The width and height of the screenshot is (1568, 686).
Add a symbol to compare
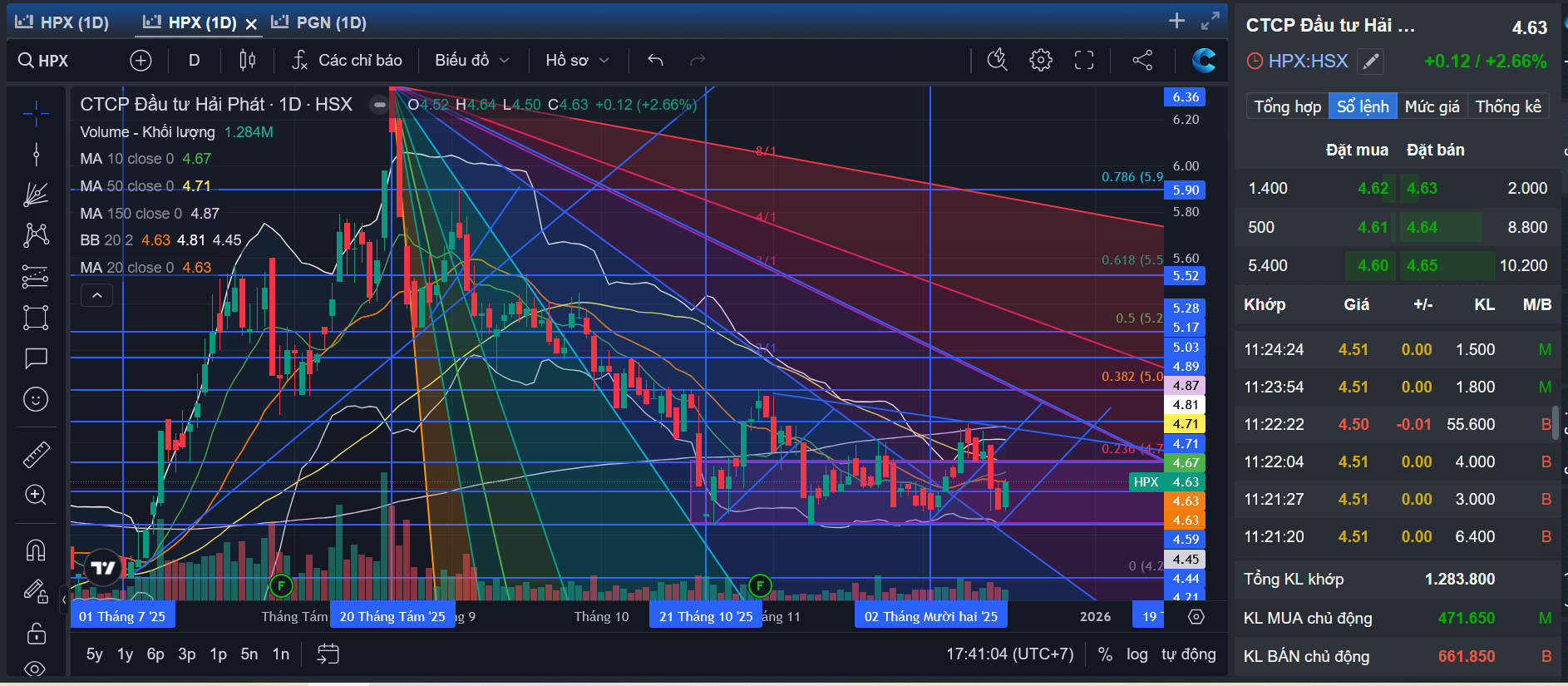pos(141,60)
